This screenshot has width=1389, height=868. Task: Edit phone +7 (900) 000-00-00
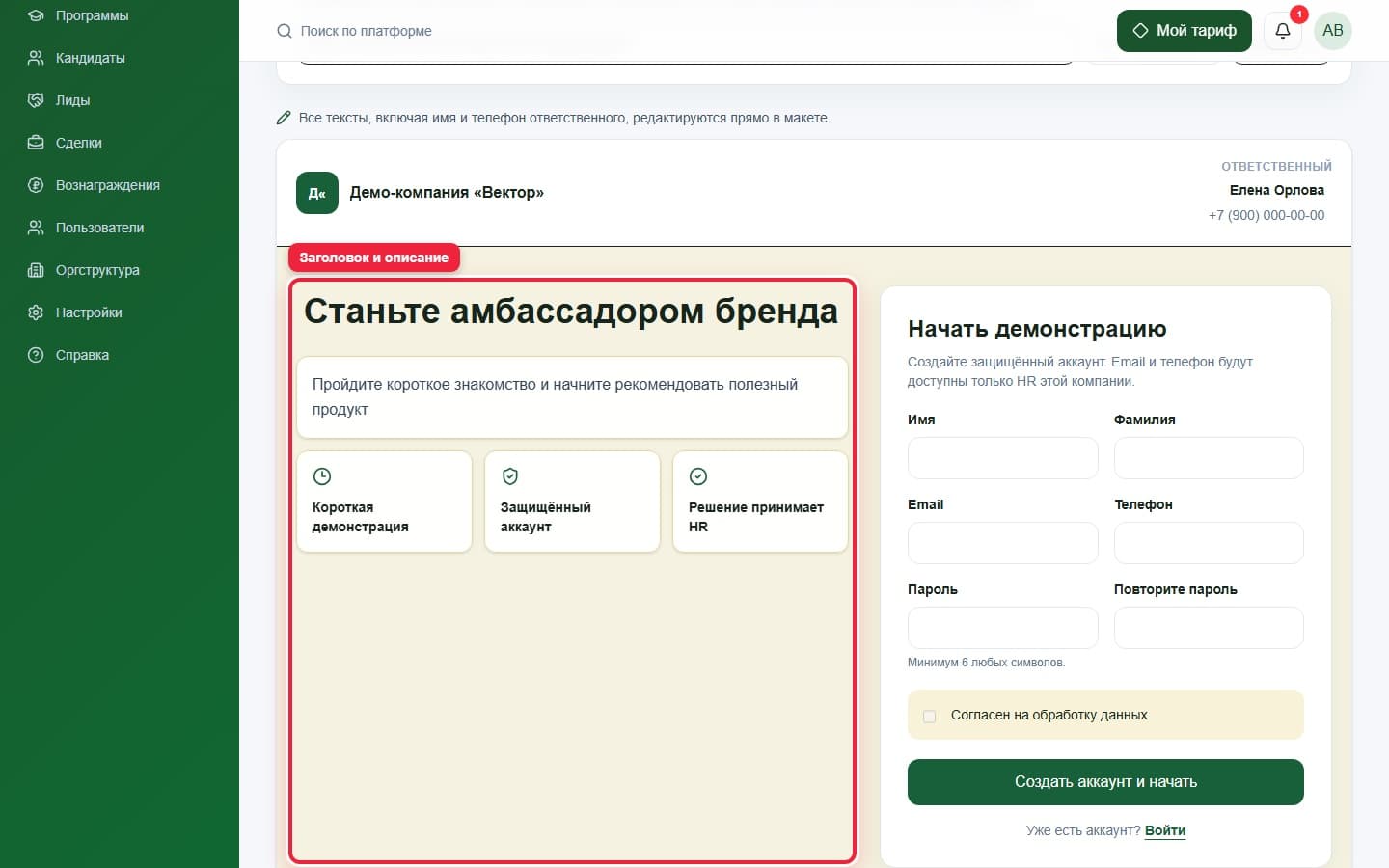click(x=1266, y=215)
